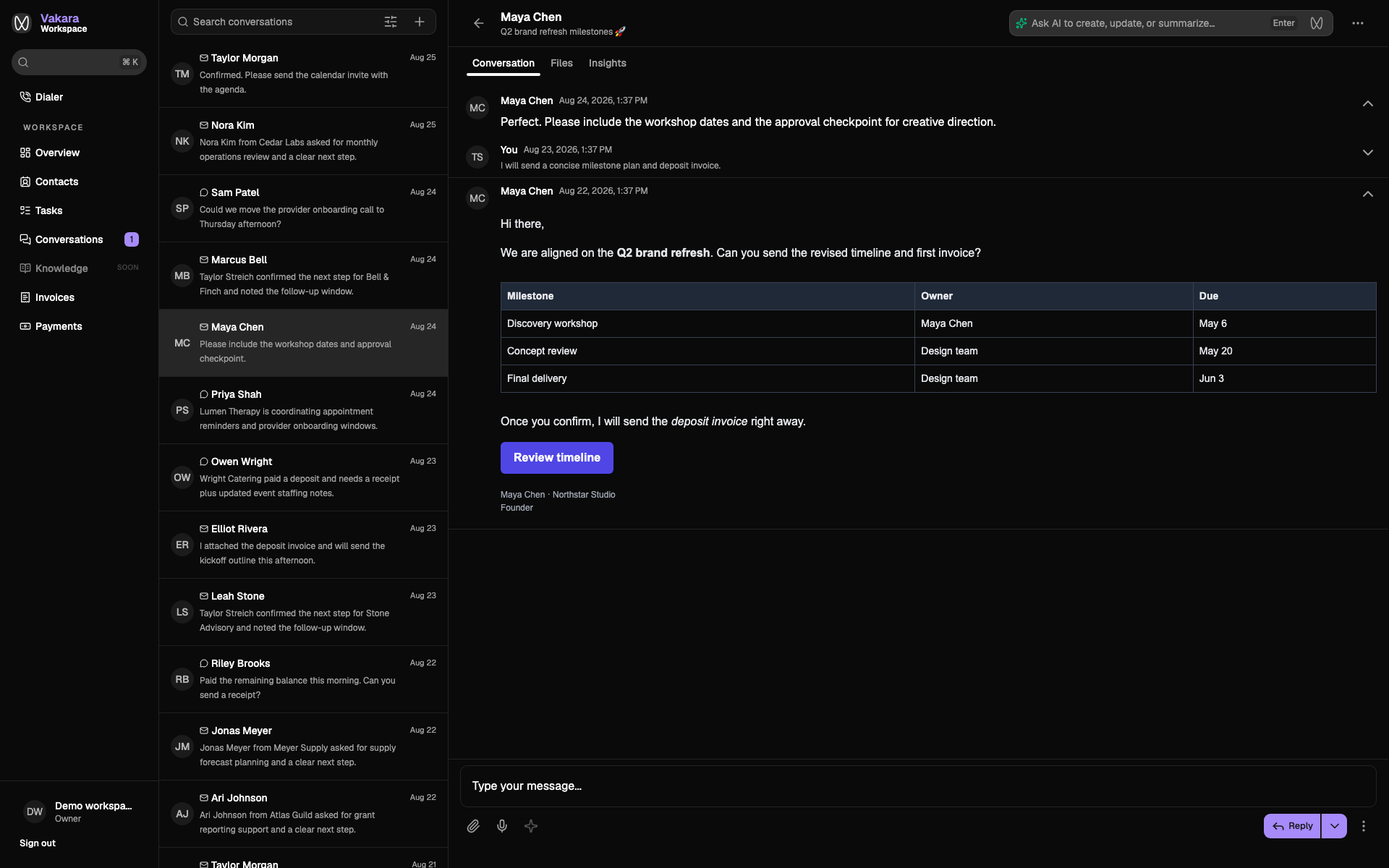Open Nora Kim's Cedar Labs conversation

[x=304, y=141]
